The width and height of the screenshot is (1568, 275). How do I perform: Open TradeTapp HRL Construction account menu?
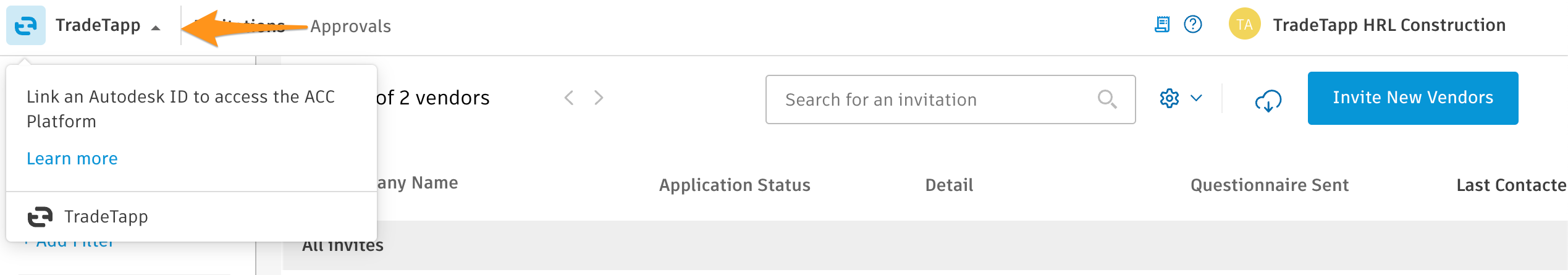[x=1389, y=25]
